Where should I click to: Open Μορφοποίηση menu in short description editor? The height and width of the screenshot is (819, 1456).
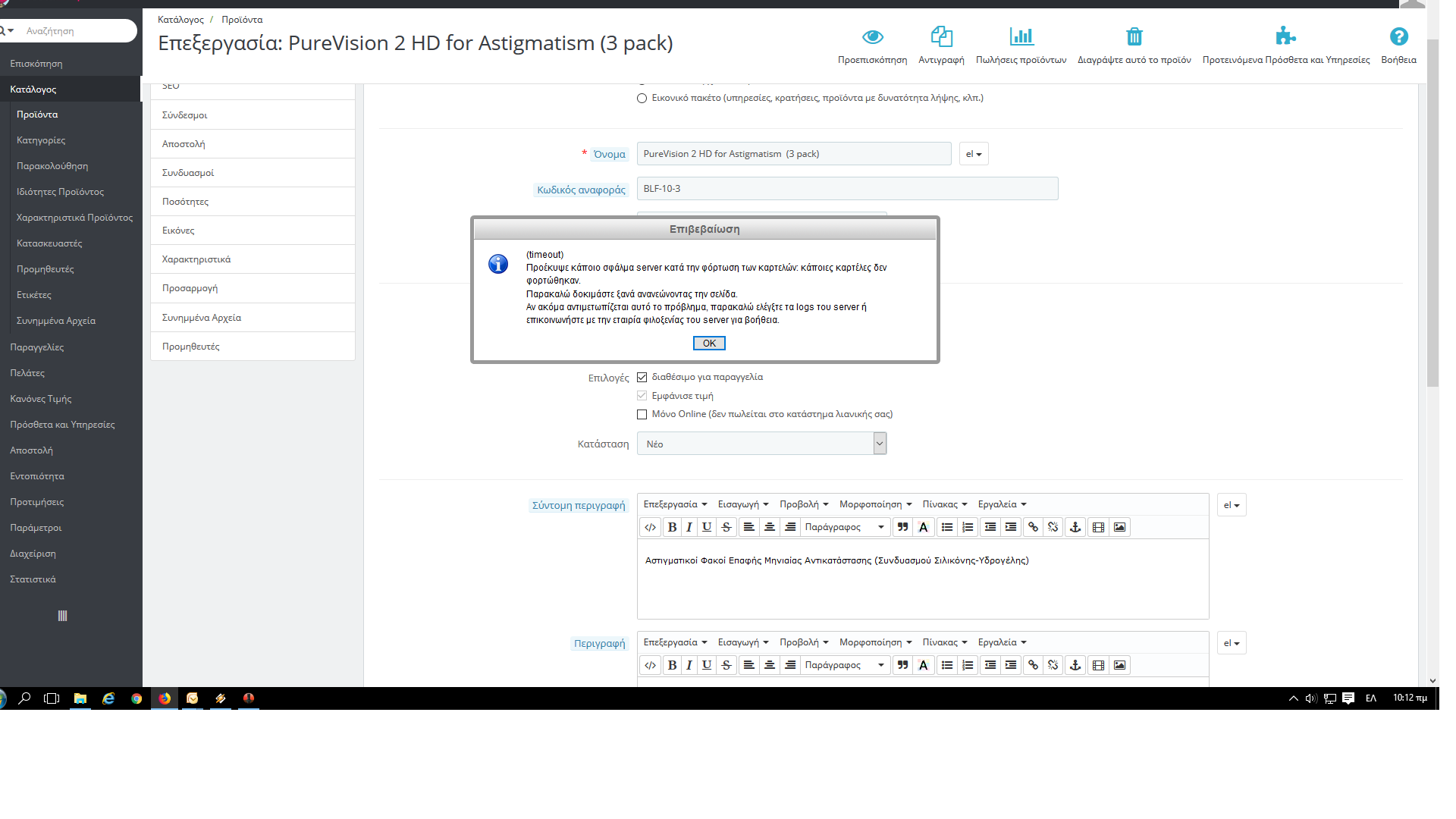click(x=875, y=504)
